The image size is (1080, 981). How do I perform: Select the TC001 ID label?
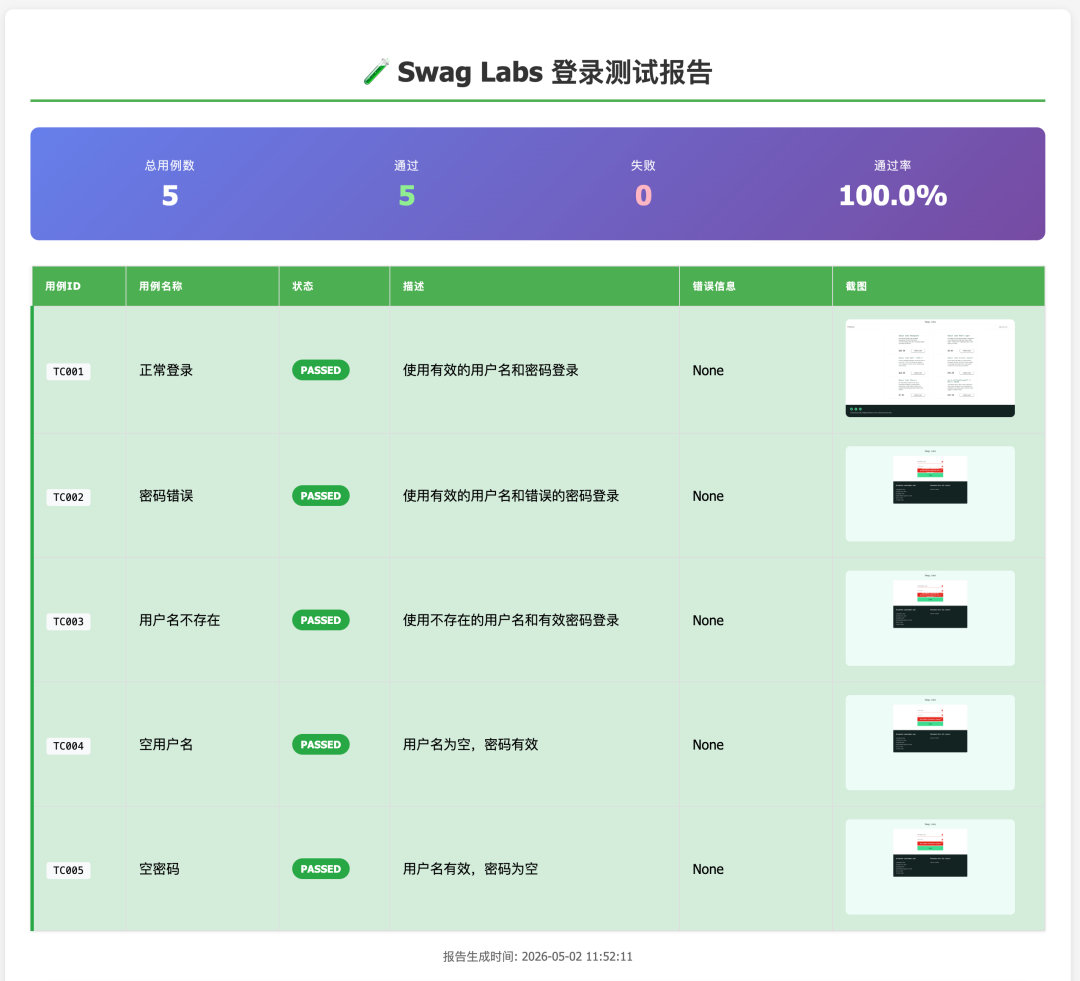point(68,371)
